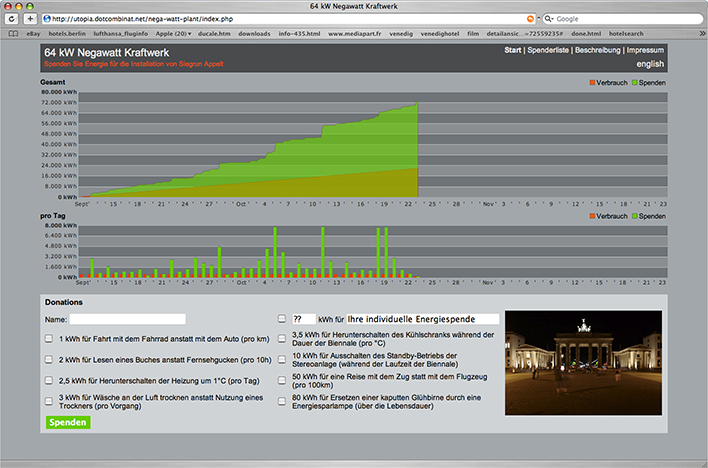
Task: Click the green Spenden submit button
Action: pyautogui.click(x=68, y=422)
